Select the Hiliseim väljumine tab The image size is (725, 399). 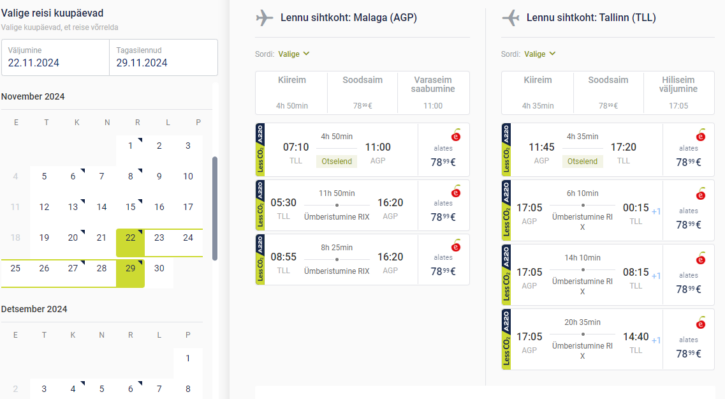(678, 92)
